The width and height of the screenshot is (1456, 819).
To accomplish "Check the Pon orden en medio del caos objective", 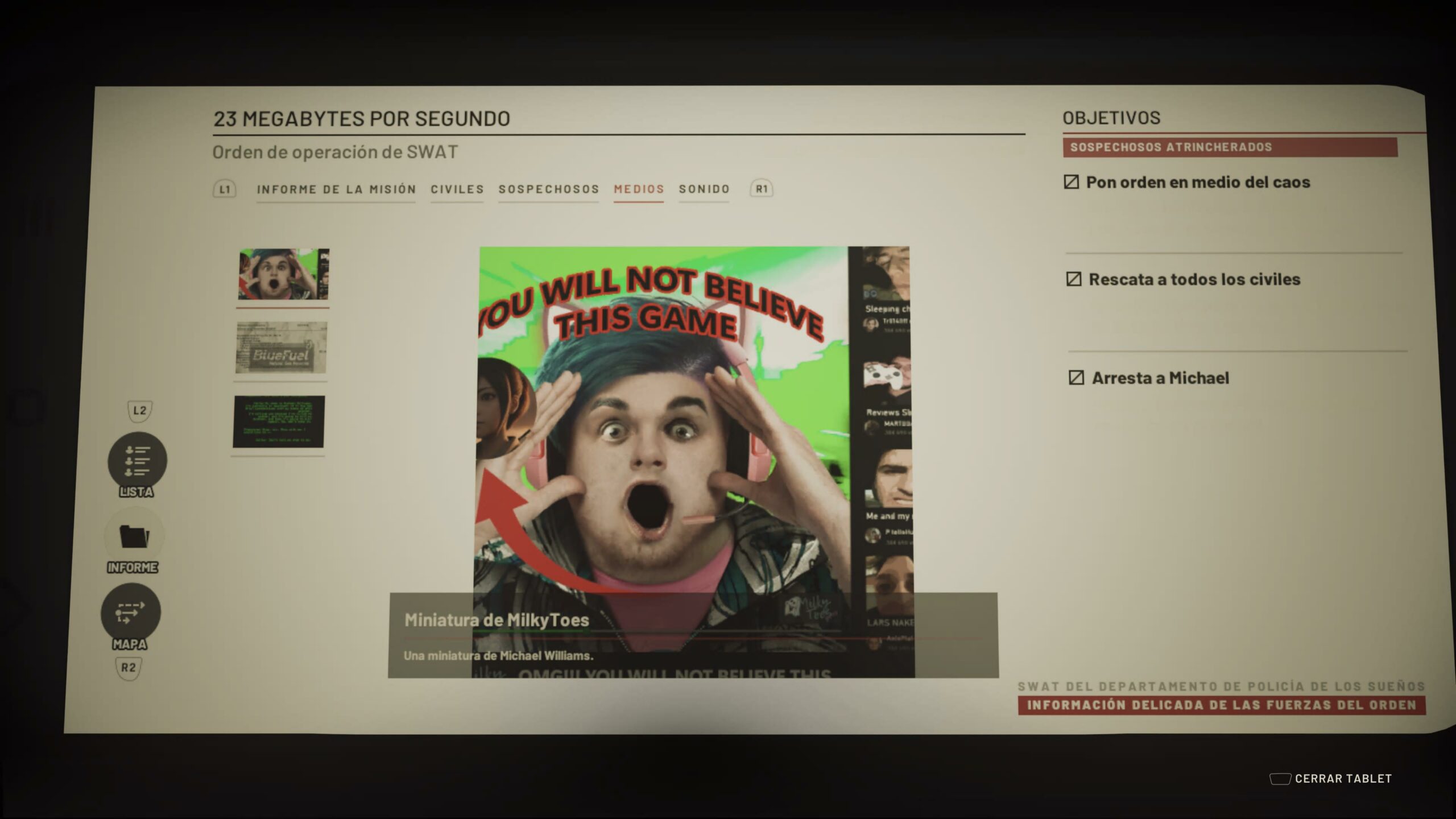I will pyautogui.click(x=1071, y=182).
